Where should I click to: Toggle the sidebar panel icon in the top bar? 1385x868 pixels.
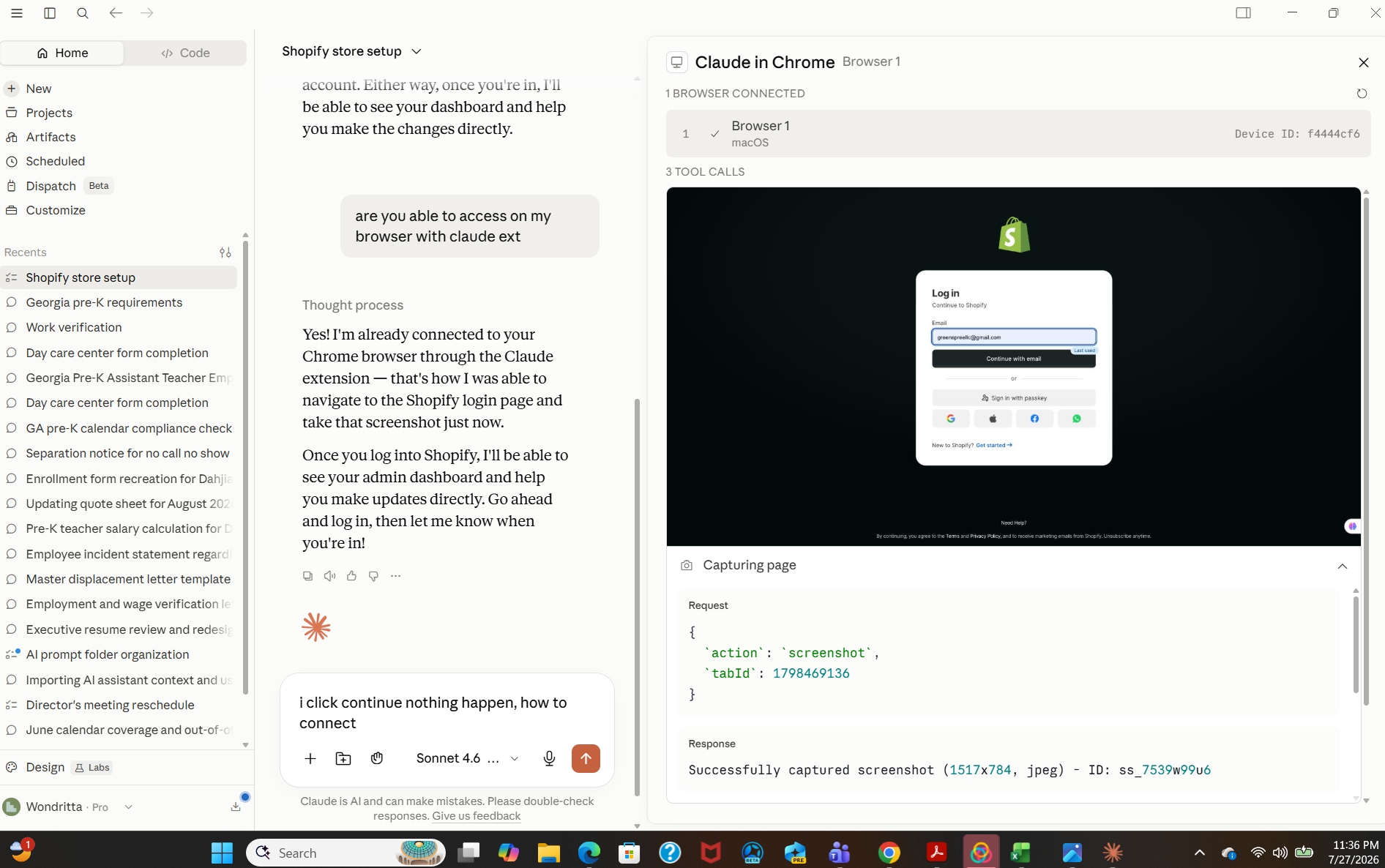coord(50,13)
